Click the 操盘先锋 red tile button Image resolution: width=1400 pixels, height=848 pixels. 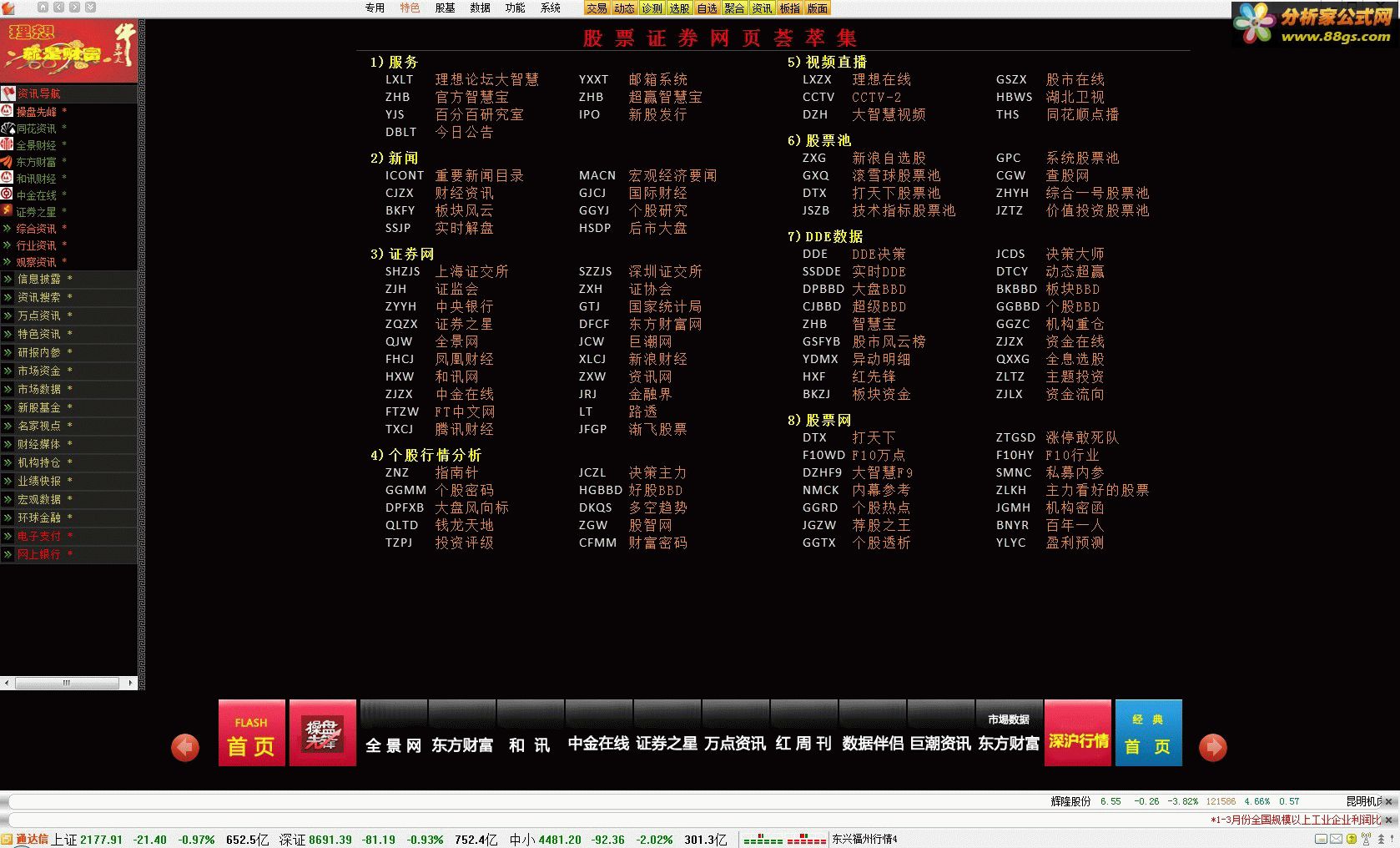click(x=322, y=733)
